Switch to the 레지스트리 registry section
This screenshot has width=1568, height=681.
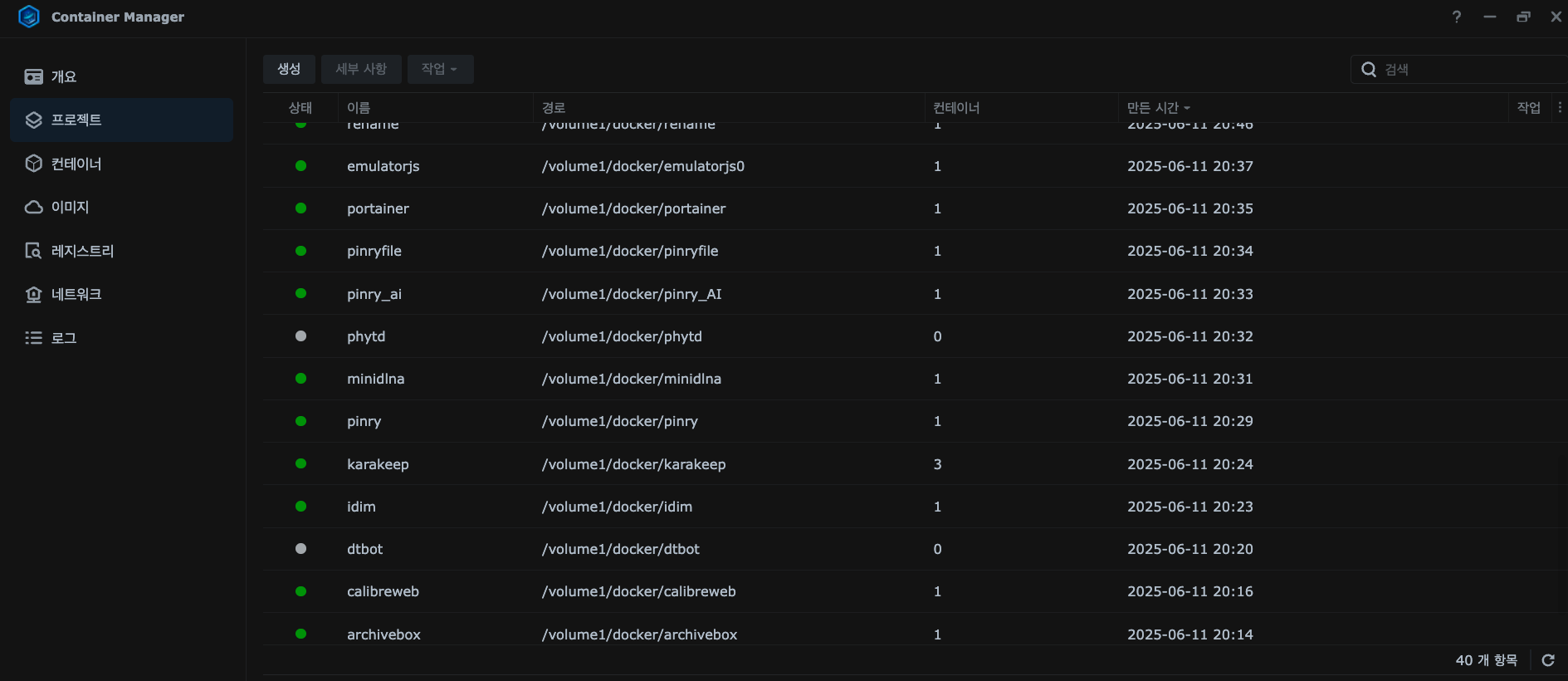tap(82, 251)
